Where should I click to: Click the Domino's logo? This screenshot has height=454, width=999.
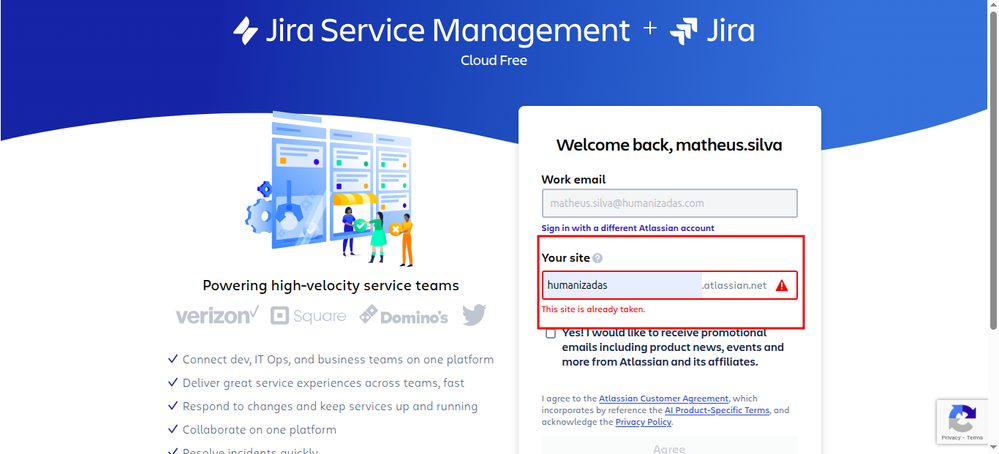(404, 316)
